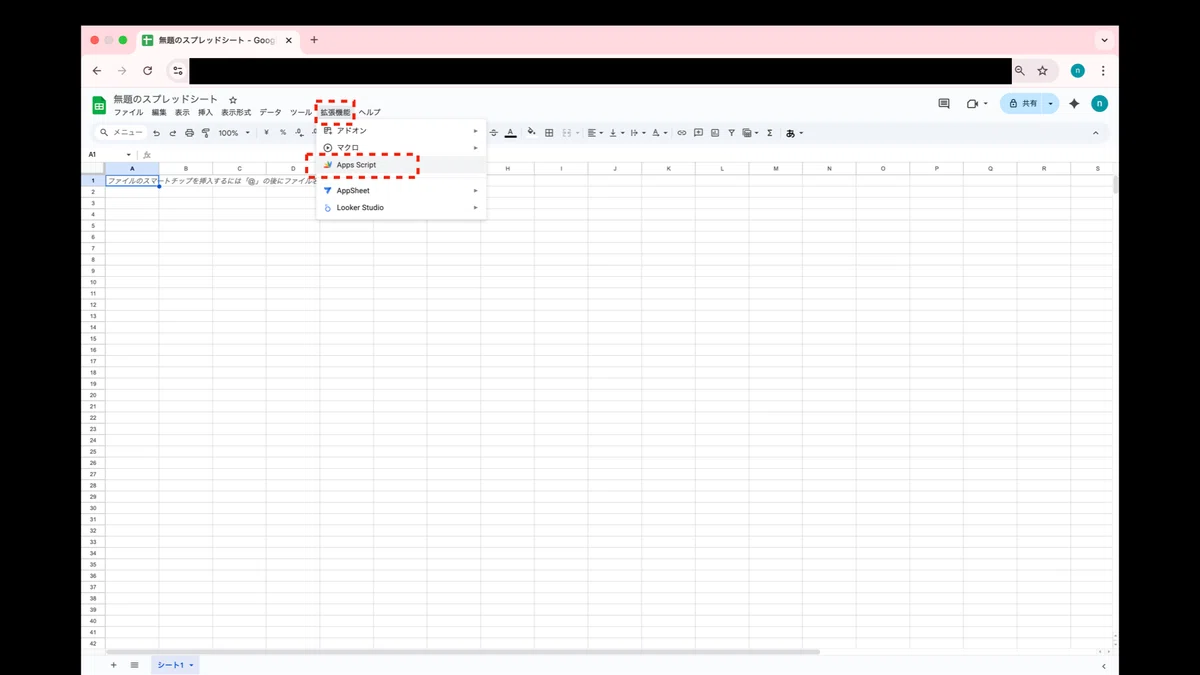The width and height of the screenshot is (1200, 675).
Task: Open the zoom 100% dropdown
Action: point(234,133)
